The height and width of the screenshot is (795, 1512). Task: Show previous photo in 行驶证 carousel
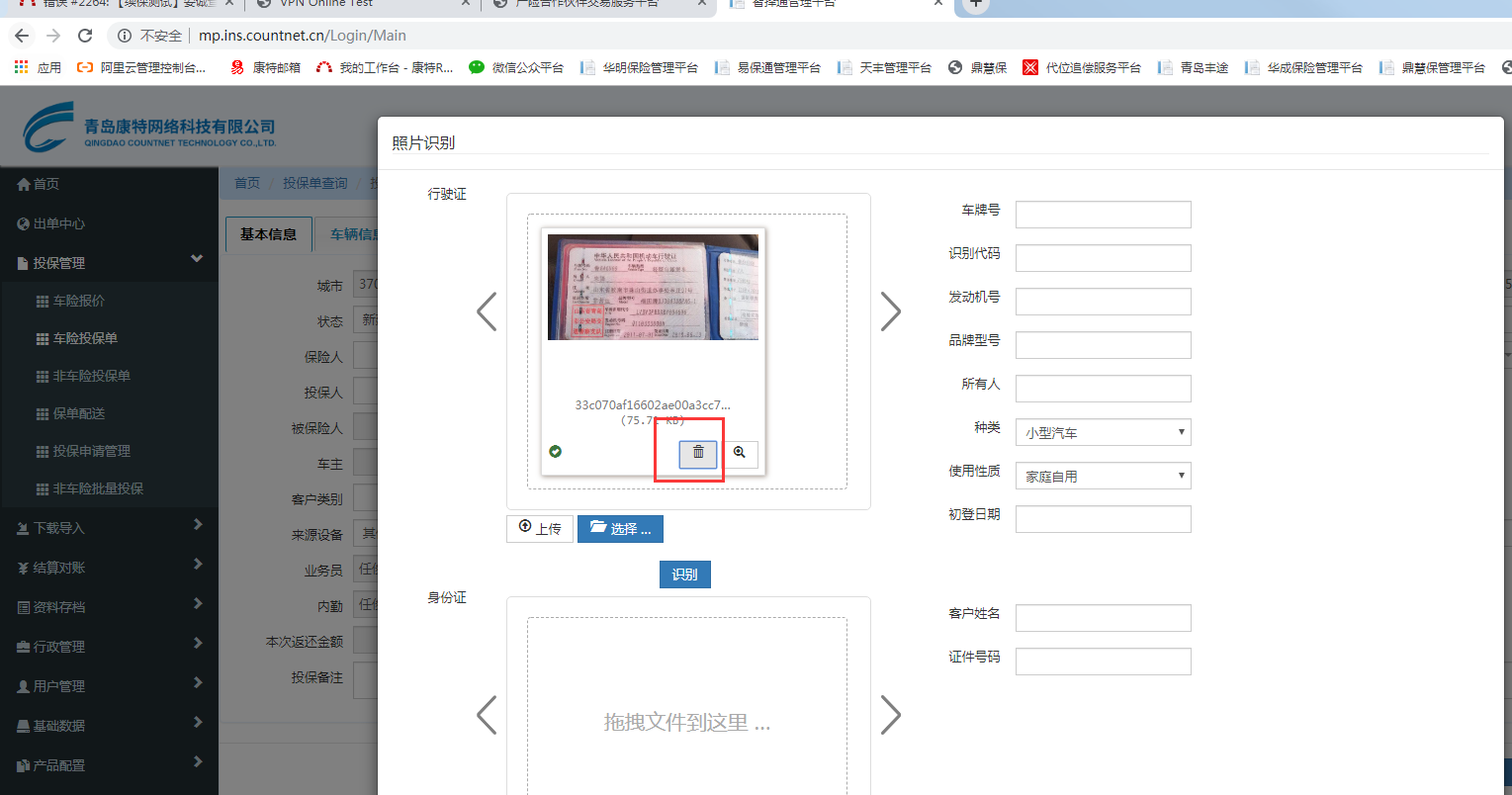point(487,311)
